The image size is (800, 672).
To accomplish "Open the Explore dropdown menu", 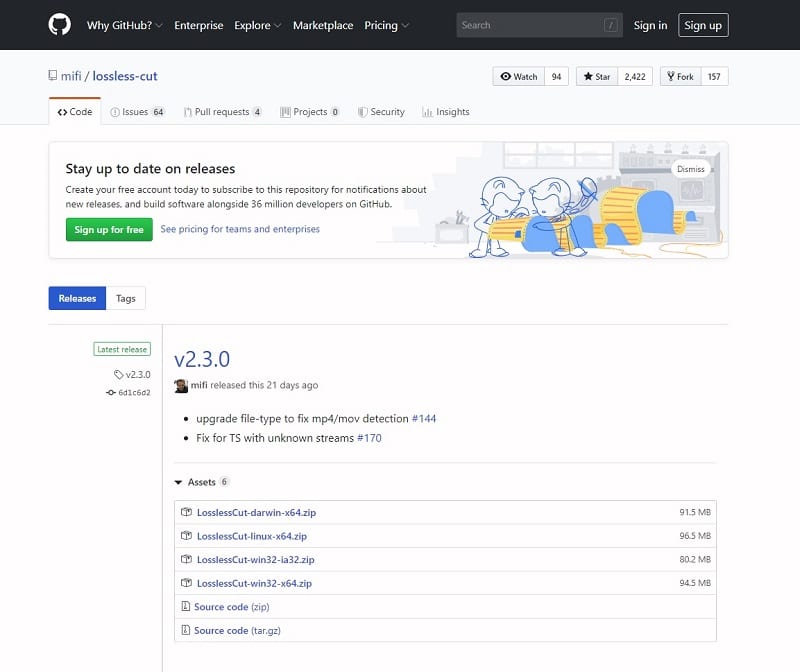I will tap(257, 25).
